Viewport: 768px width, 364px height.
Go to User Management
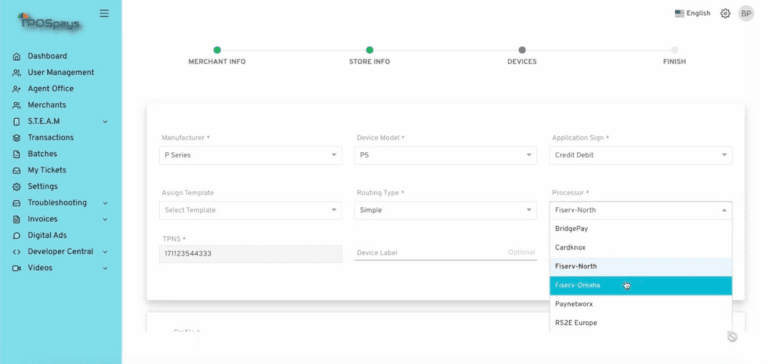pyautogui.click(x=61, y=72)
